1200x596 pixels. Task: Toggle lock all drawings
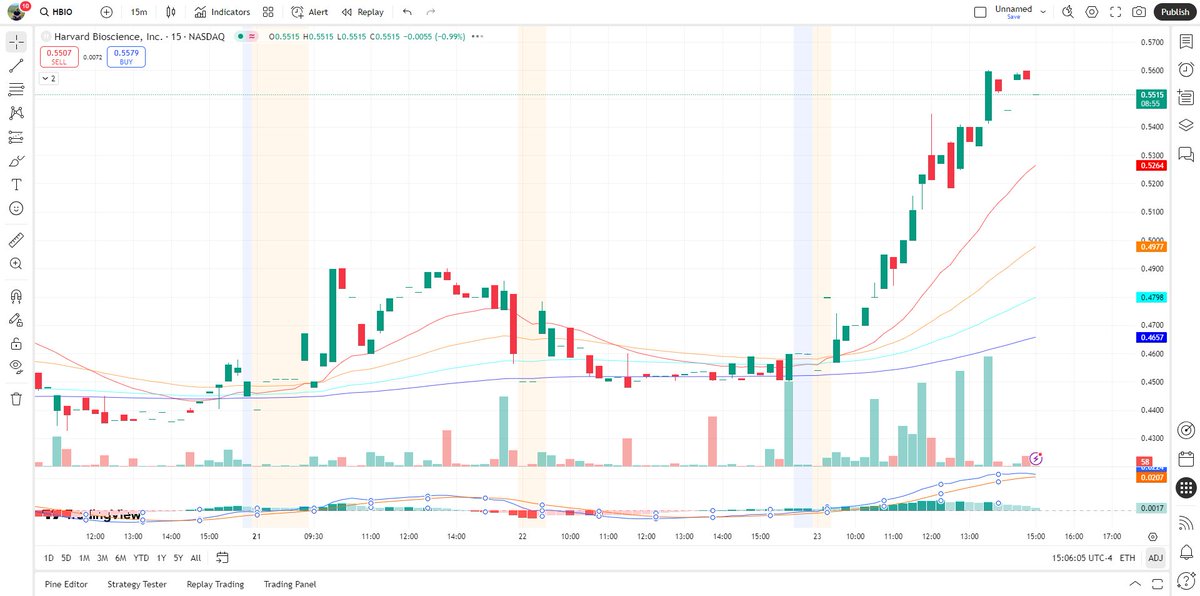[x=16, y=343]
